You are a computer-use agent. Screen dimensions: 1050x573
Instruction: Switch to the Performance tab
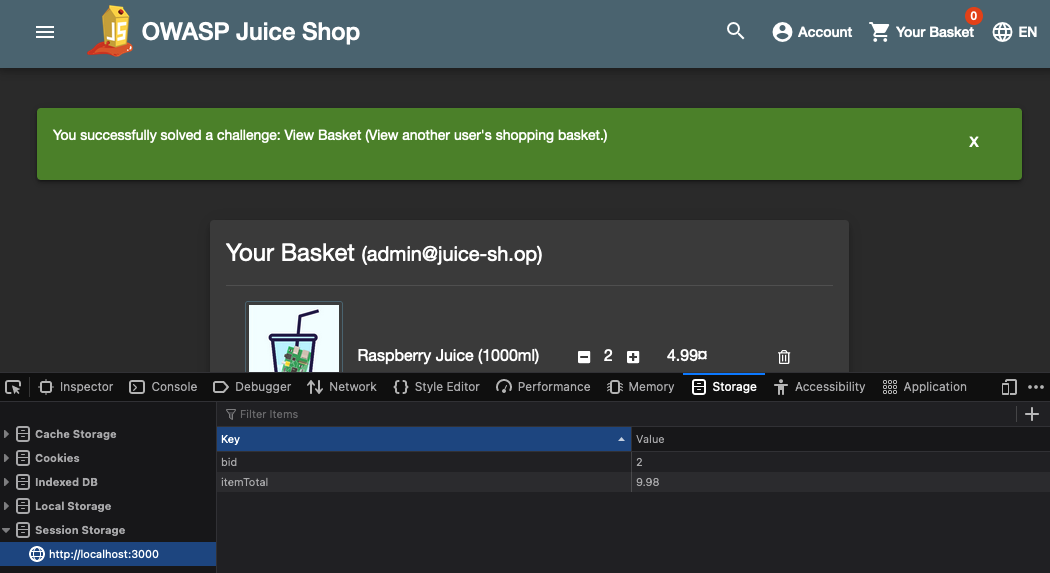pos(543,387)
